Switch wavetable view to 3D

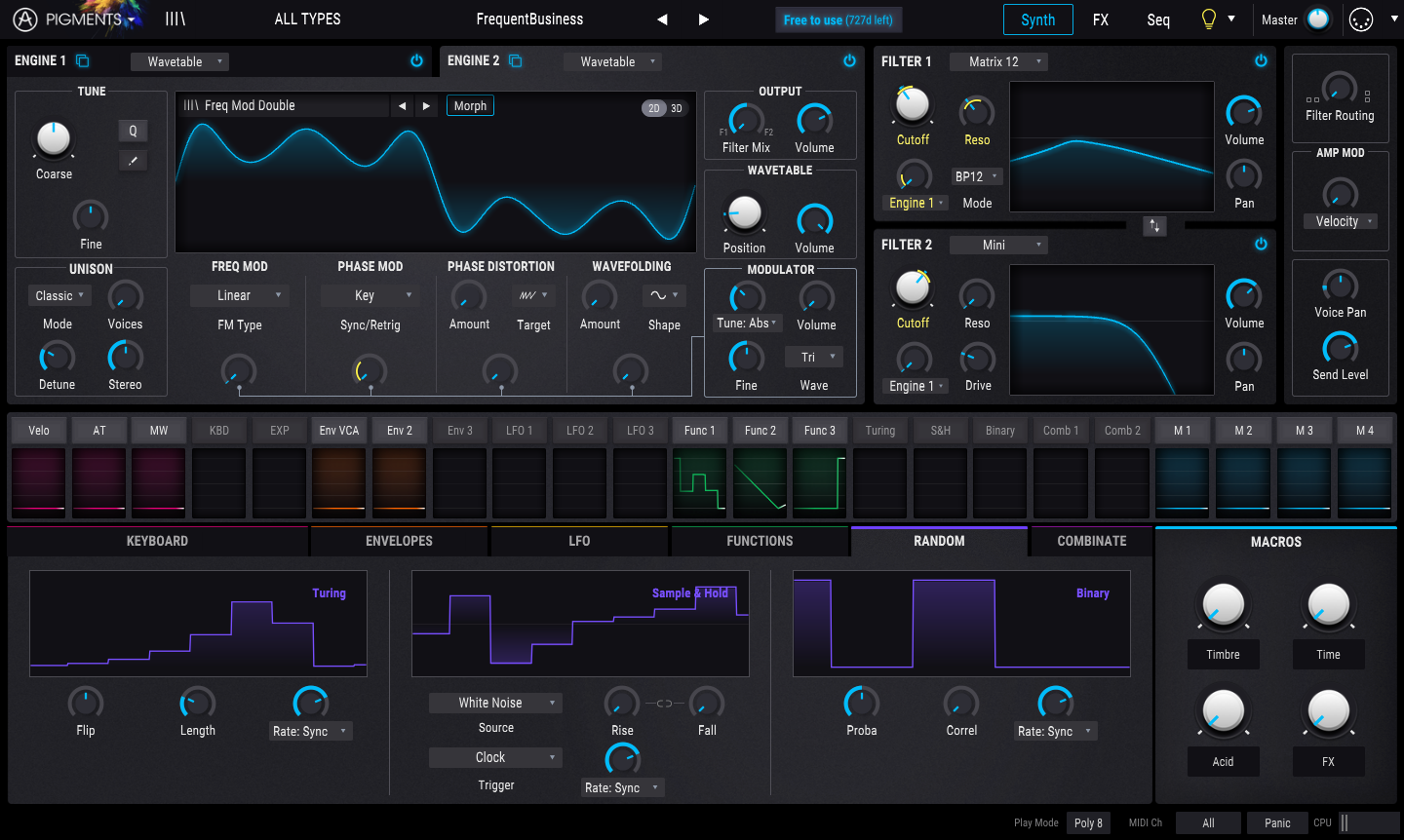tap(677, 108)
